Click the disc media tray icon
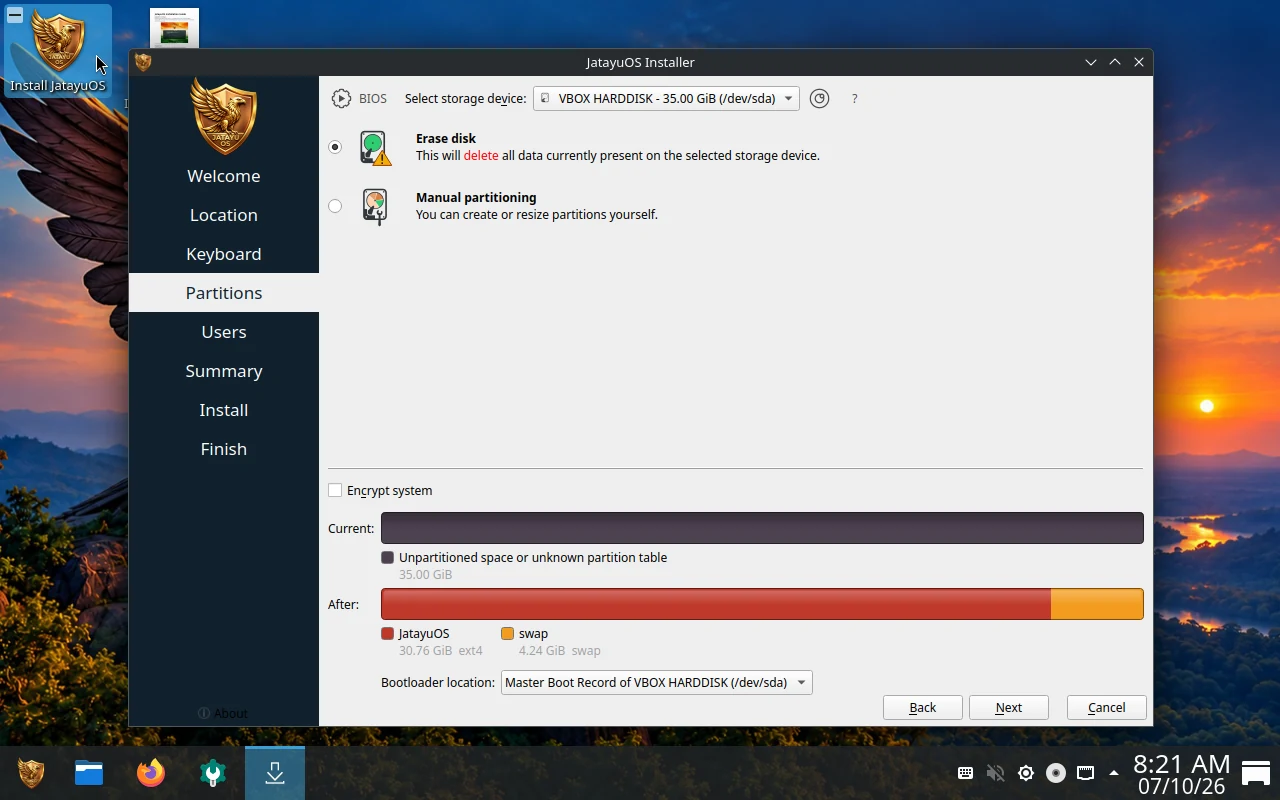This screenshot has height=800, width=1280. 1055,773
